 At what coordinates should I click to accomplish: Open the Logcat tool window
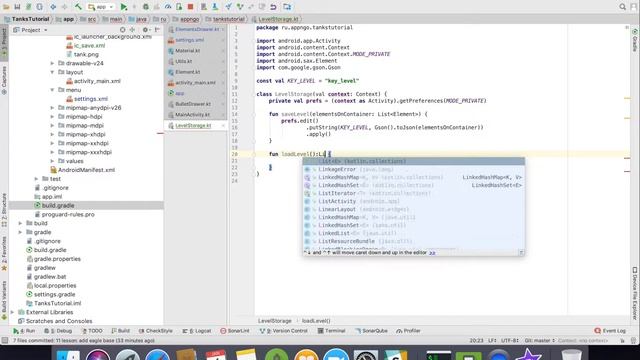[x=197, y=331]
